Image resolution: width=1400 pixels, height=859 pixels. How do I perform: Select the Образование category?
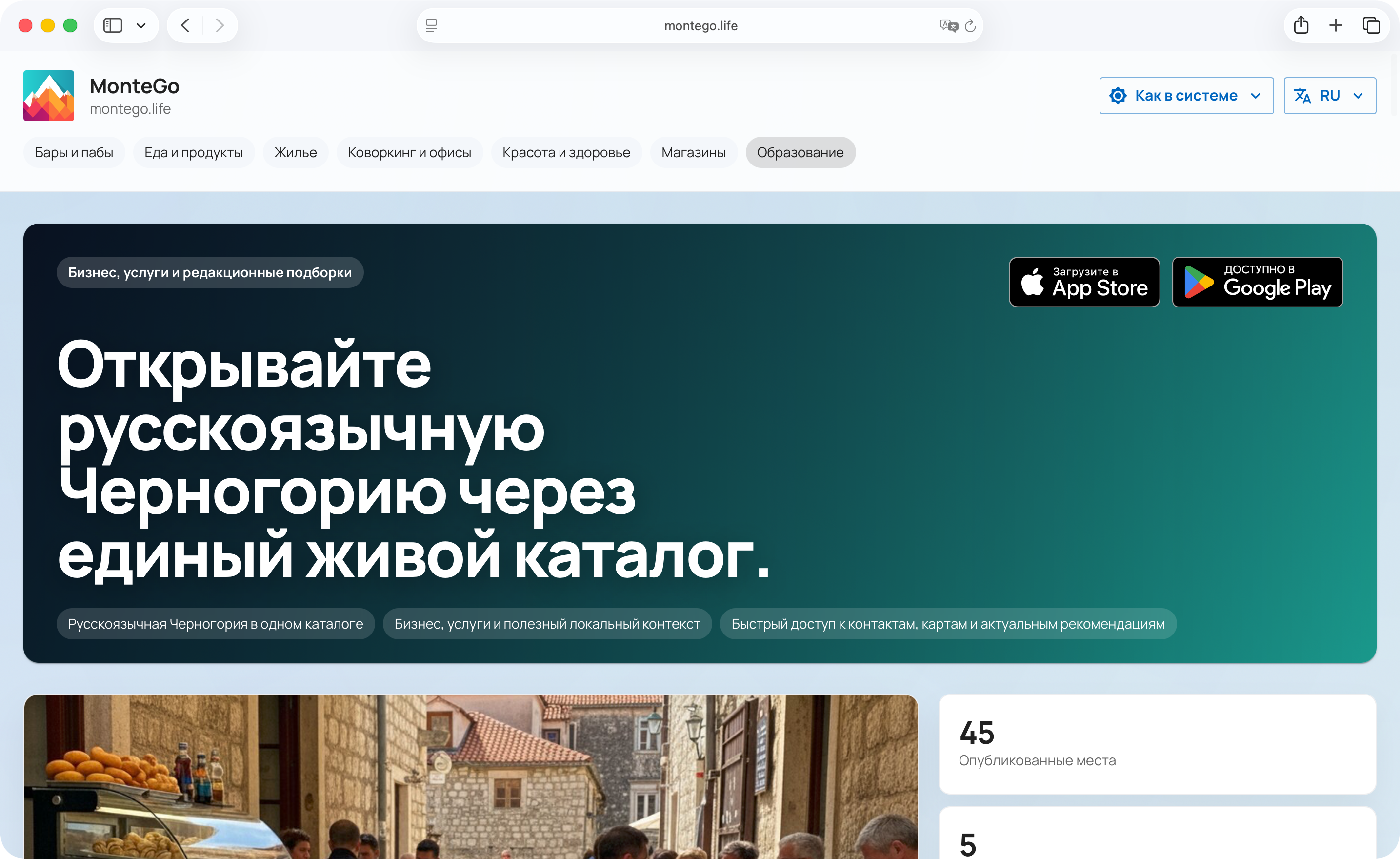800,152
